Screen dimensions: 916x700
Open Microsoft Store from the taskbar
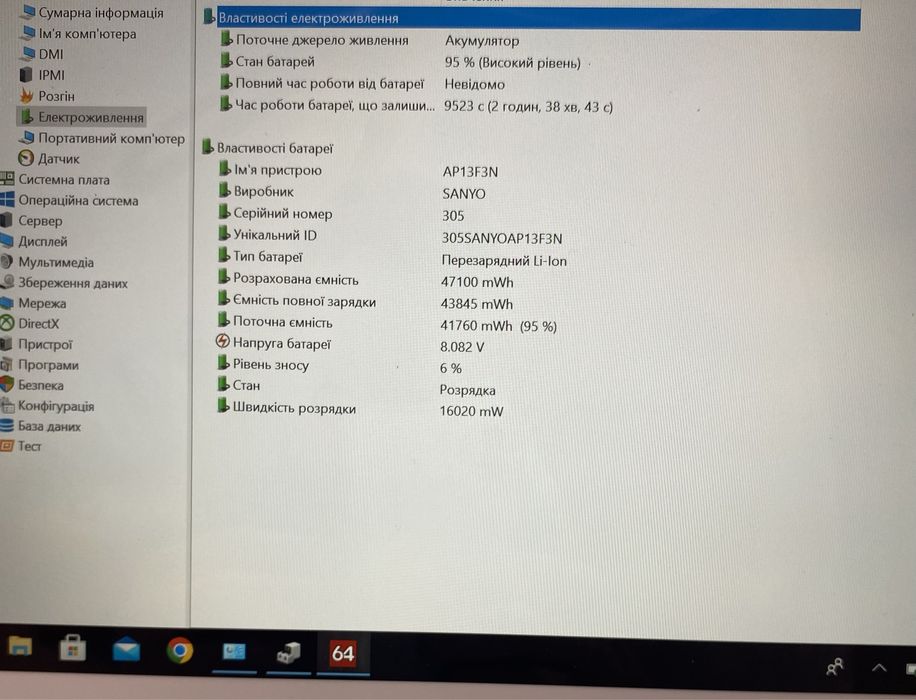(x=73, y=649)
